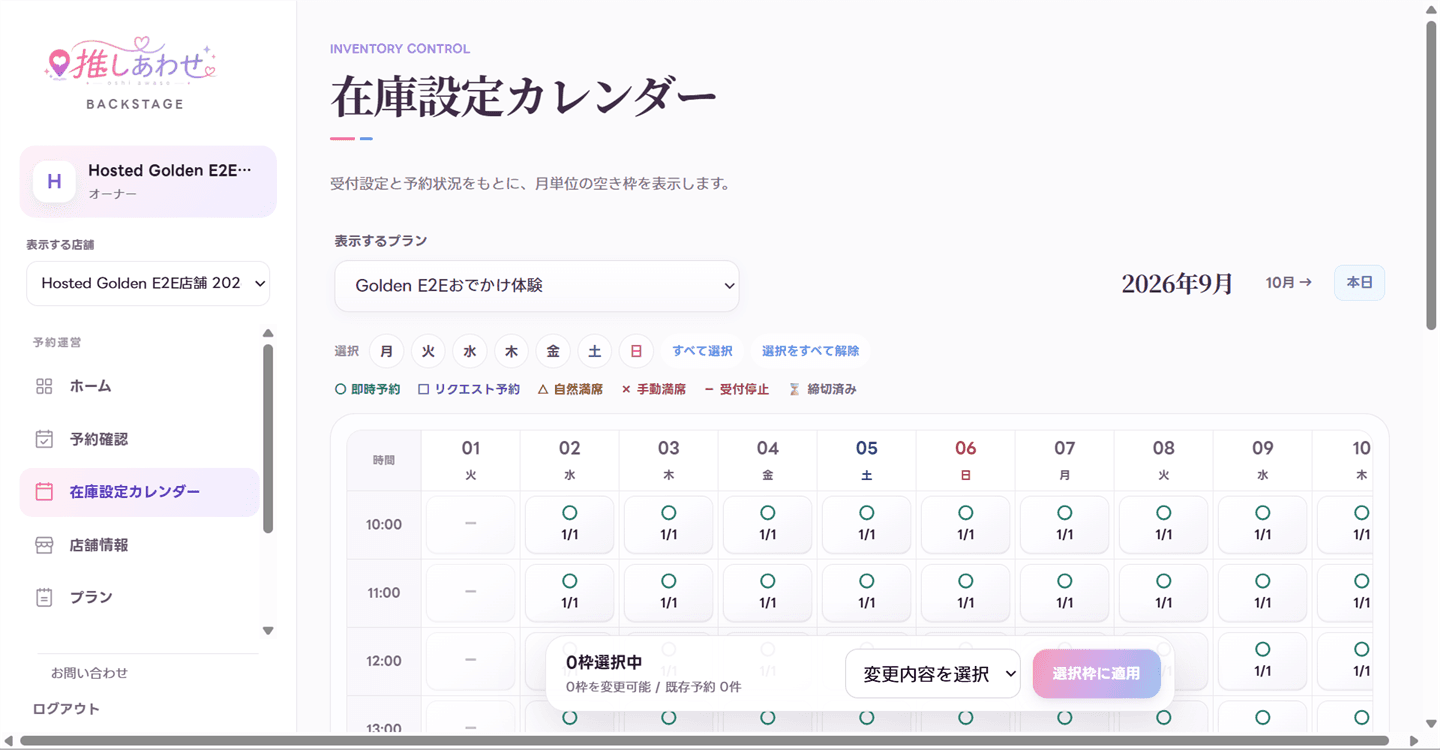Select the 11:00 slot on day 03
The width and height of the screenshot is (1440, 750).
click(x=669, y=593)
